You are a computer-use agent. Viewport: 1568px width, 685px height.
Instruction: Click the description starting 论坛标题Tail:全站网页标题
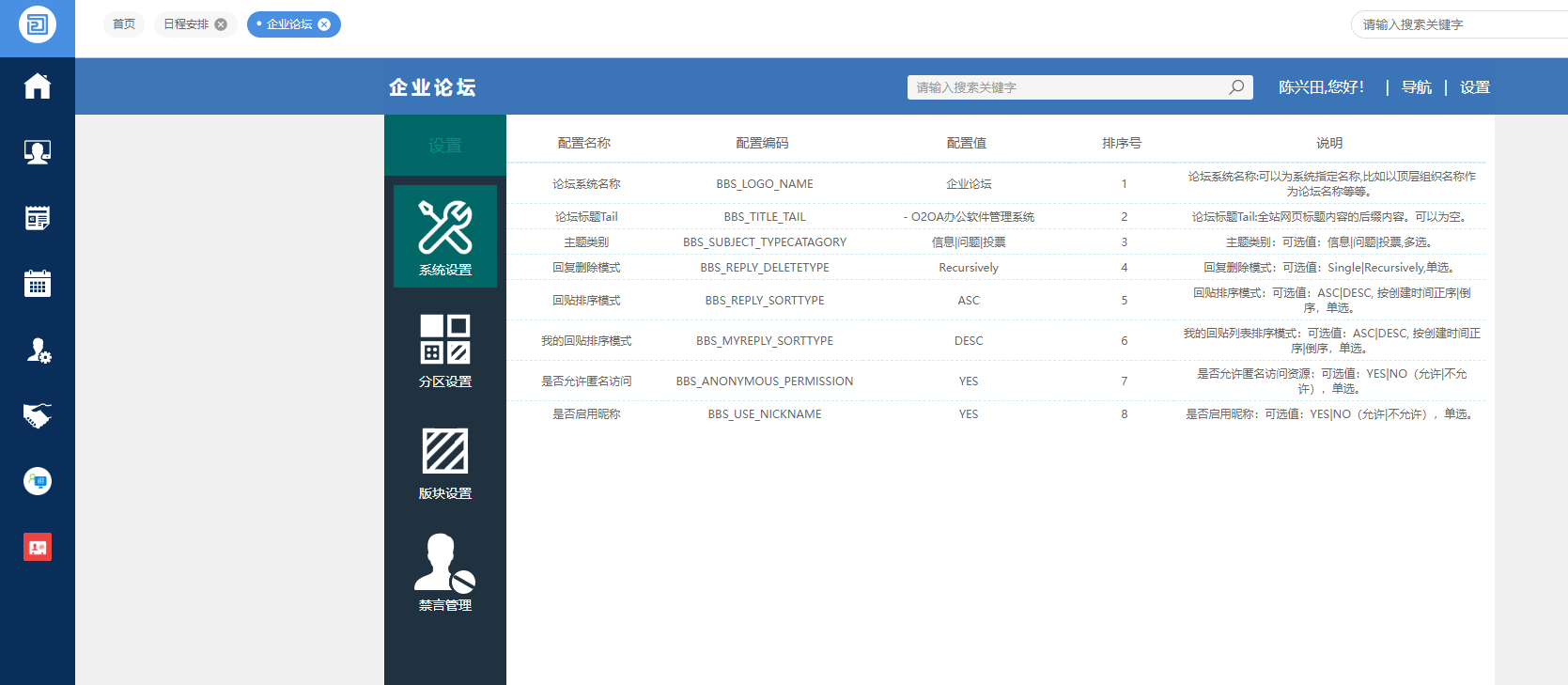coord(1331,217)
